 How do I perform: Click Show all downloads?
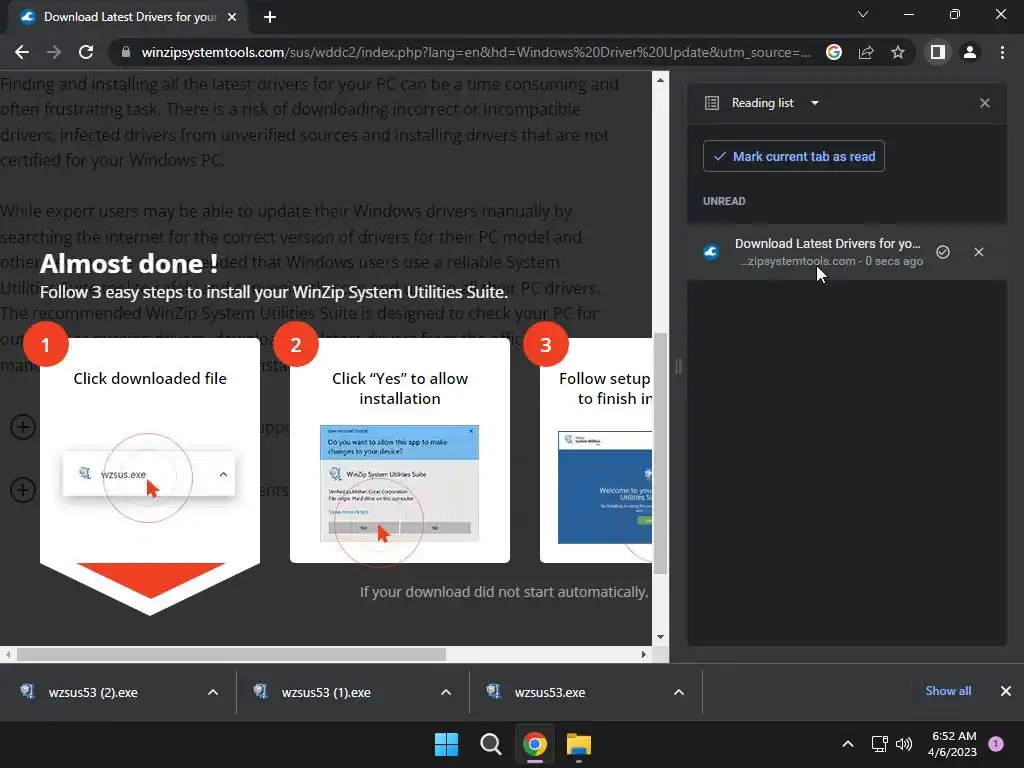pos(948,691)
